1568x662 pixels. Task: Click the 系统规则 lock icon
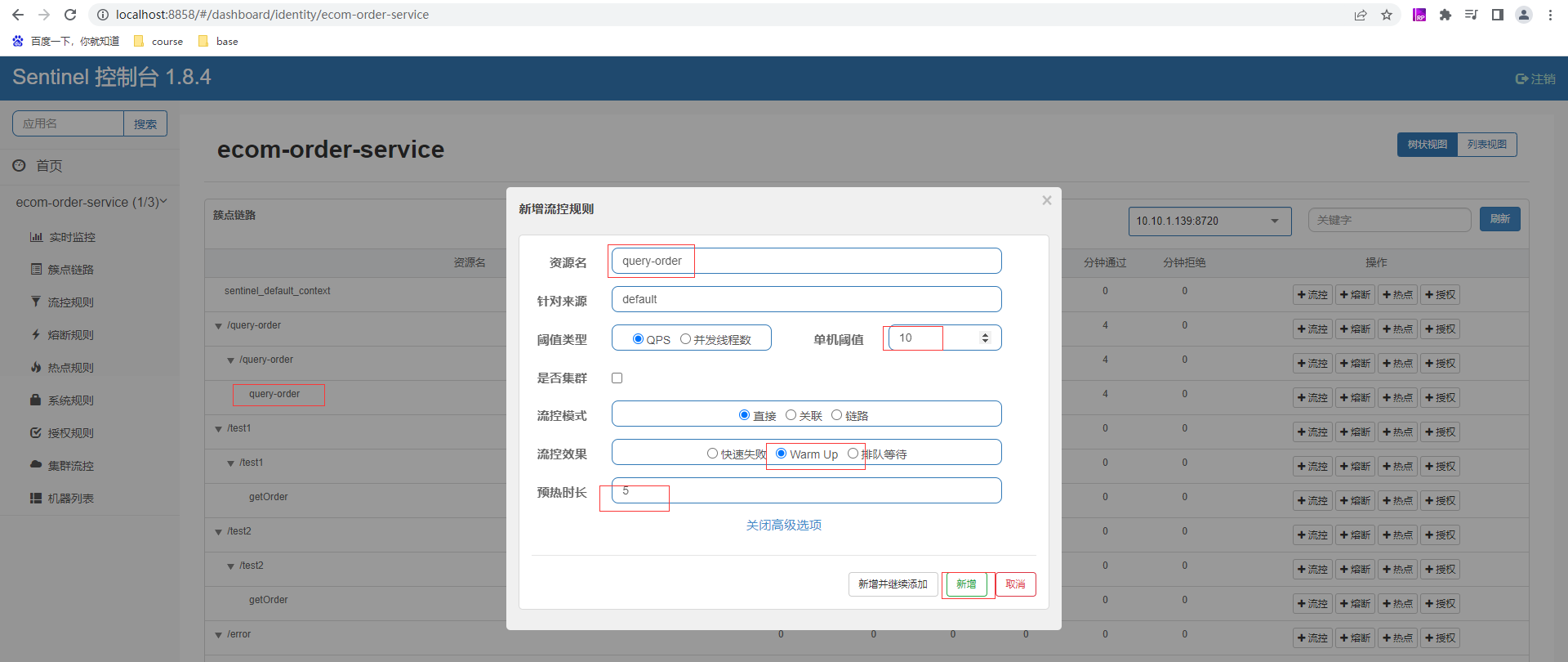[36, 400]
